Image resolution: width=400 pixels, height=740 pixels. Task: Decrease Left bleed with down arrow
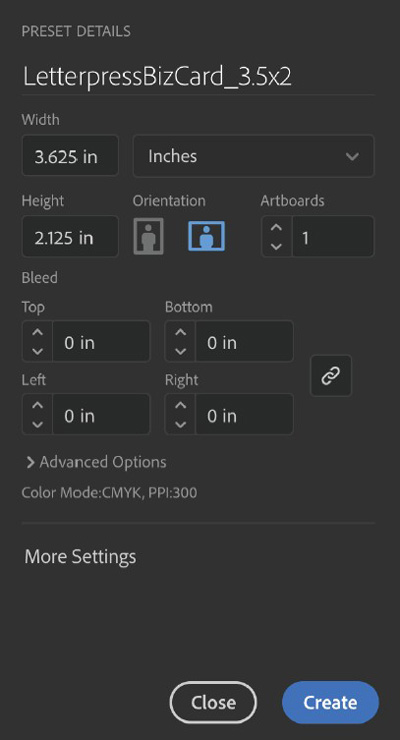tap(38, 424)
